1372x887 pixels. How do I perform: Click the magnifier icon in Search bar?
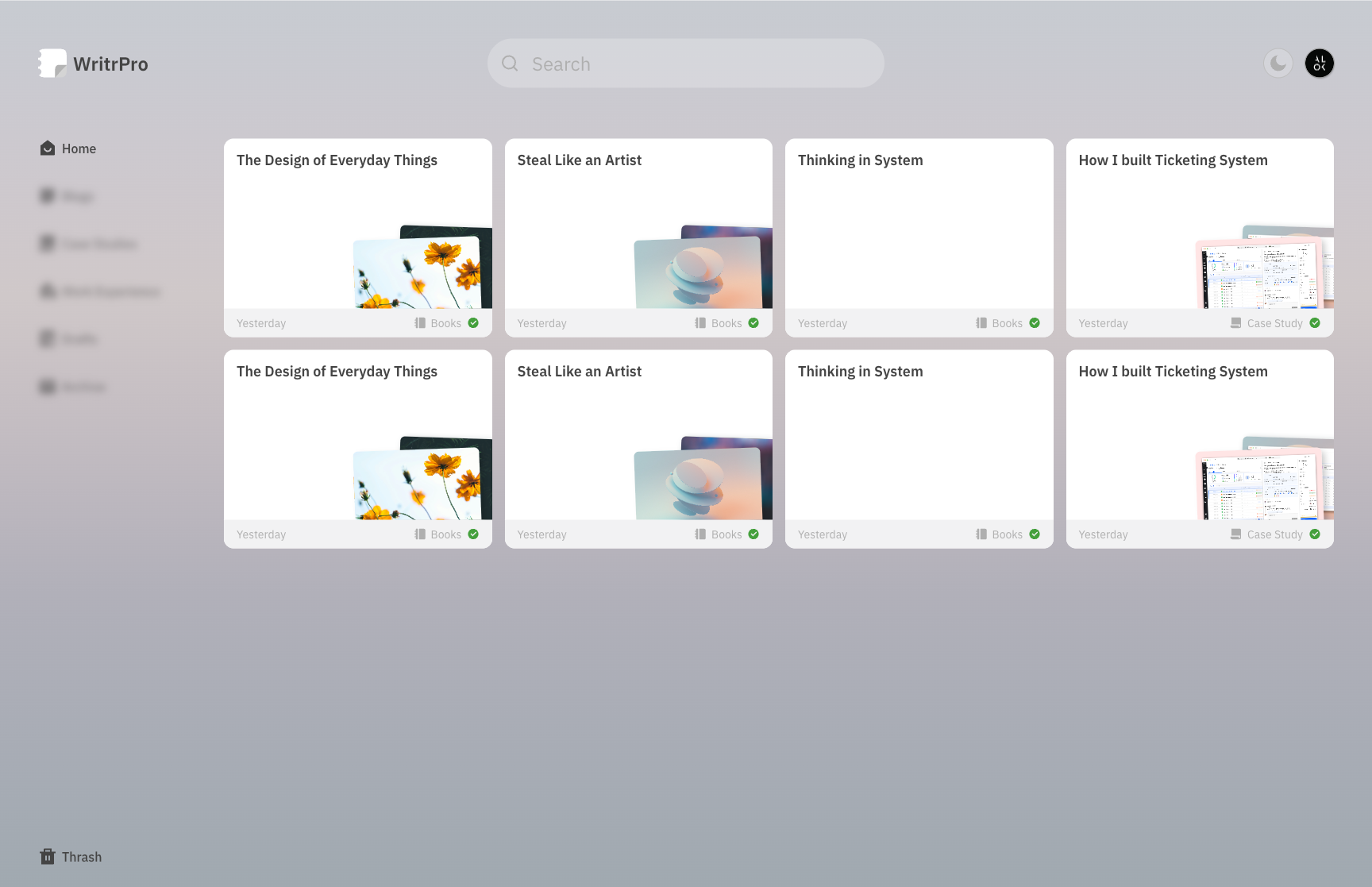click(x=510, y=64)
